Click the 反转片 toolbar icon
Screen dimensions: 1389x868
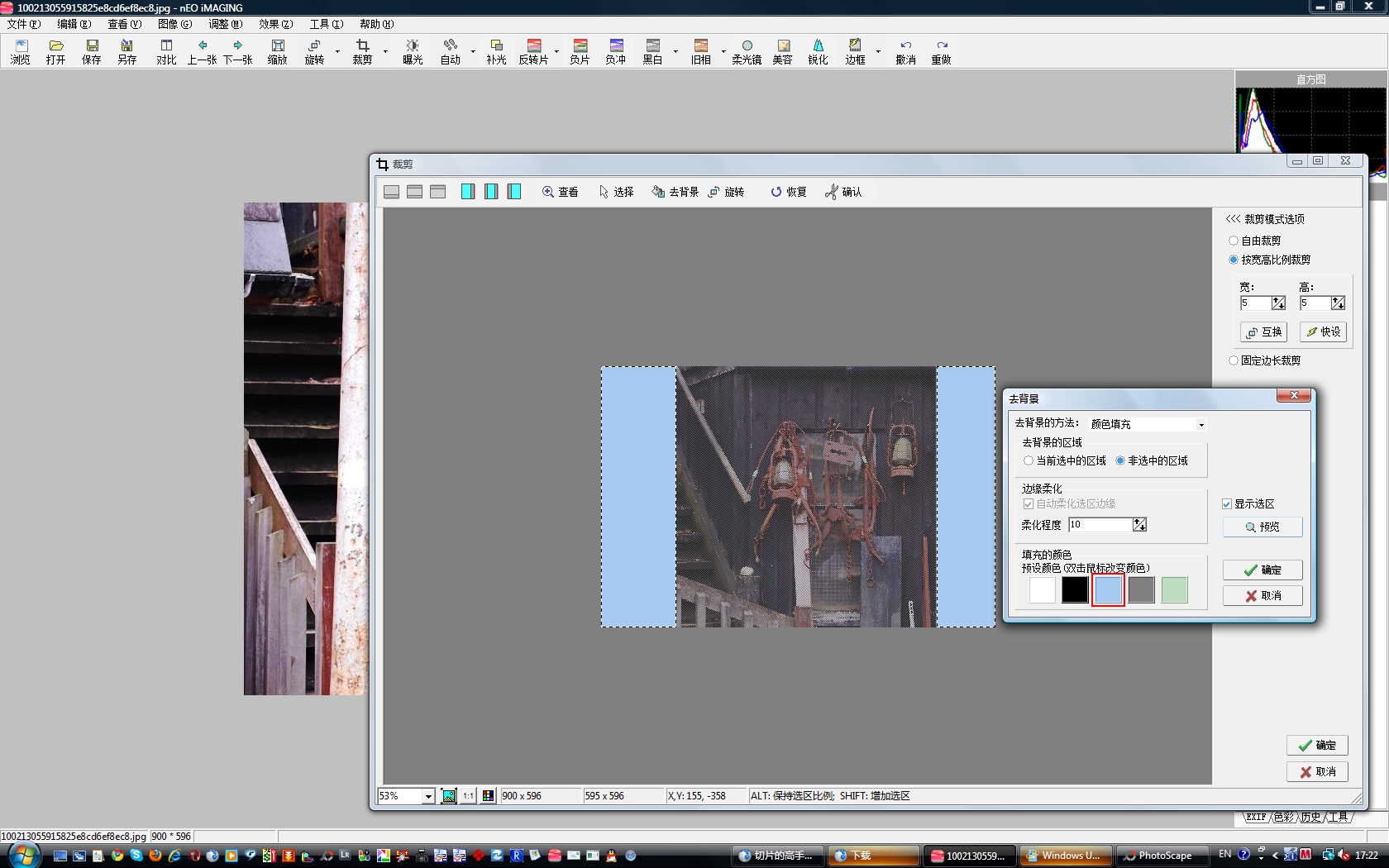click(x=533, y=51)
